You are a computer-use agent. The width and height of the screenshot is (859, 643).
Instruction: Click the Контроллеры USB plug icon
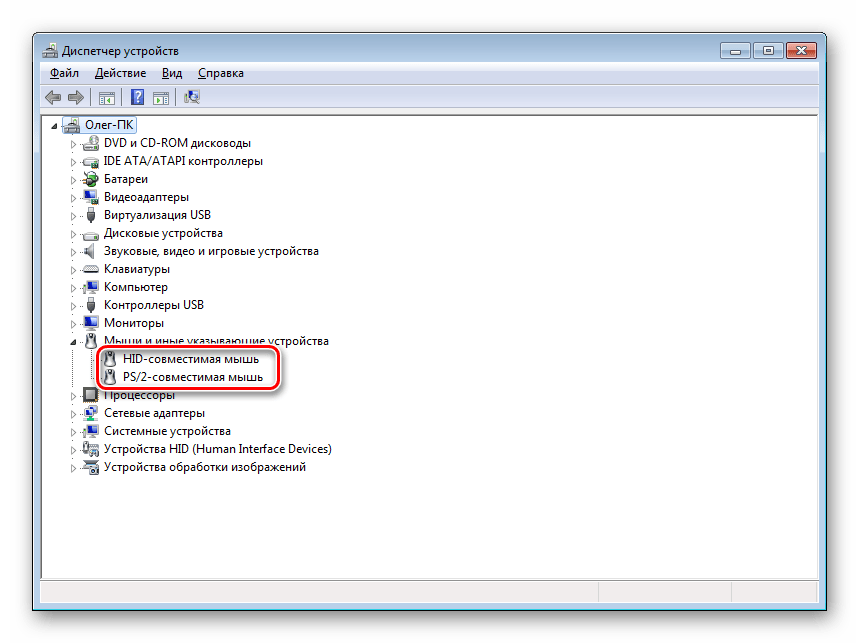click(91, 305)
